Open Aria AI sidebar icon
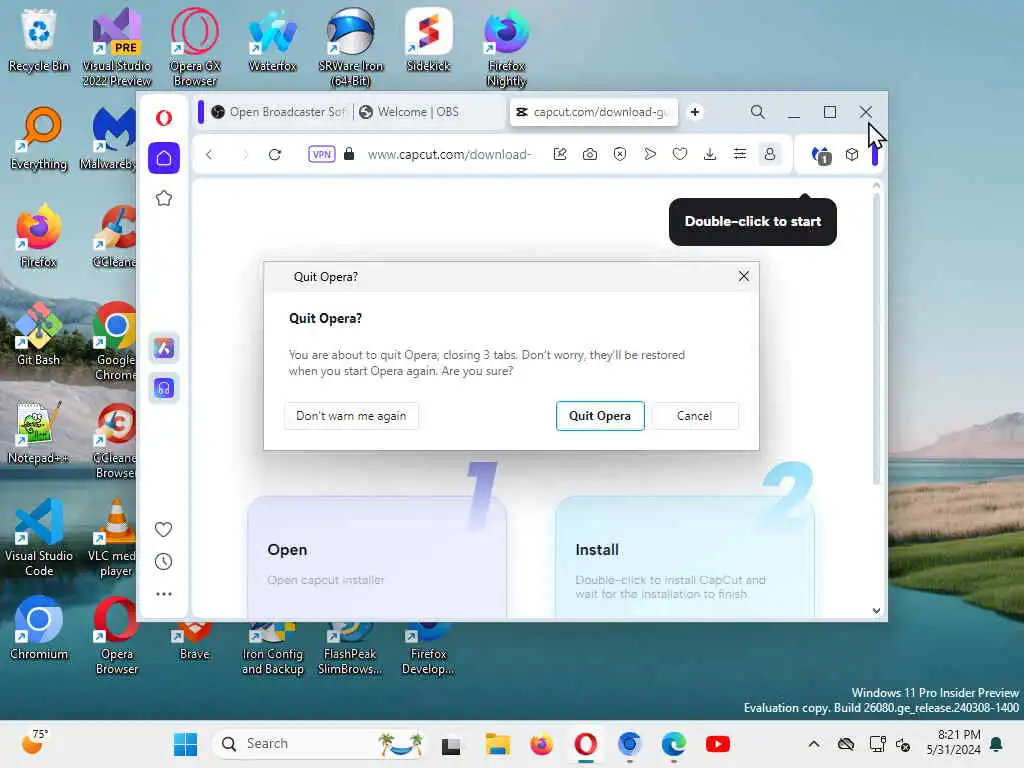1024x768 pixels. (x=164, y=348)
